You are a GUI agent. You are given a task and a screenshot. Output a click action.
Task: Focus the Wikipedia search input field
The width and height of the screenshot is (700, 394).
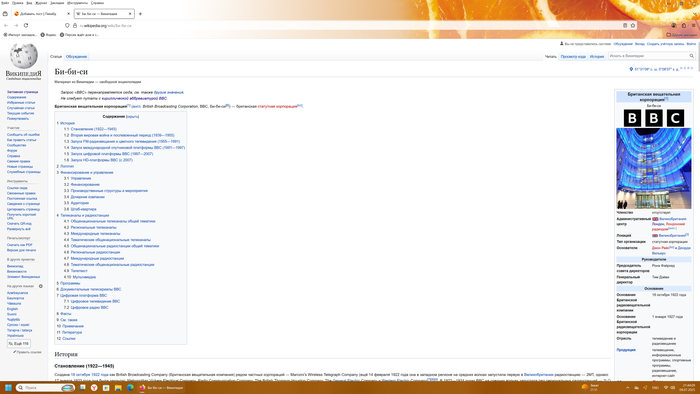(x=648, y=56)
